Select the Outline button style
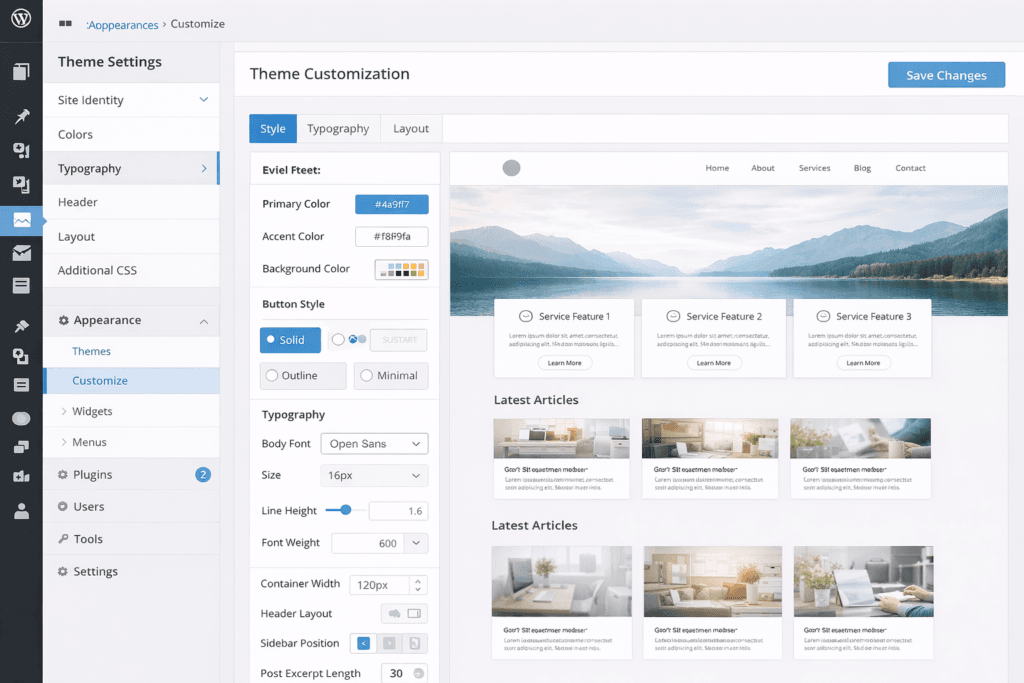The image size is (1024, 683). click(x=302, y=375)
